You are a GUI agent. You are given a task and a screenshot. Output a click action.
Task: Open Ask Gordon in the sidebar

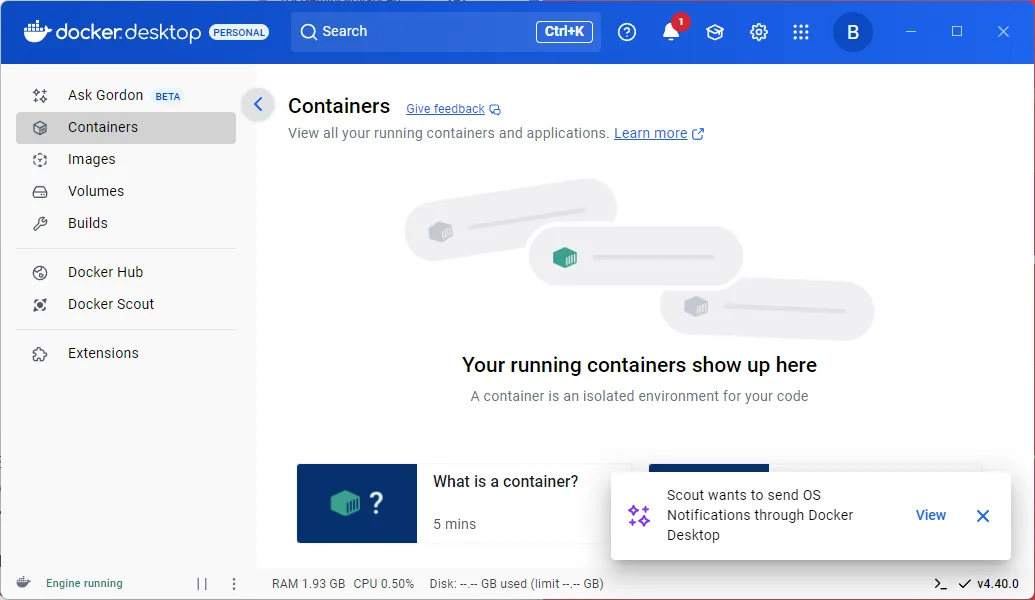pos(125,95)
